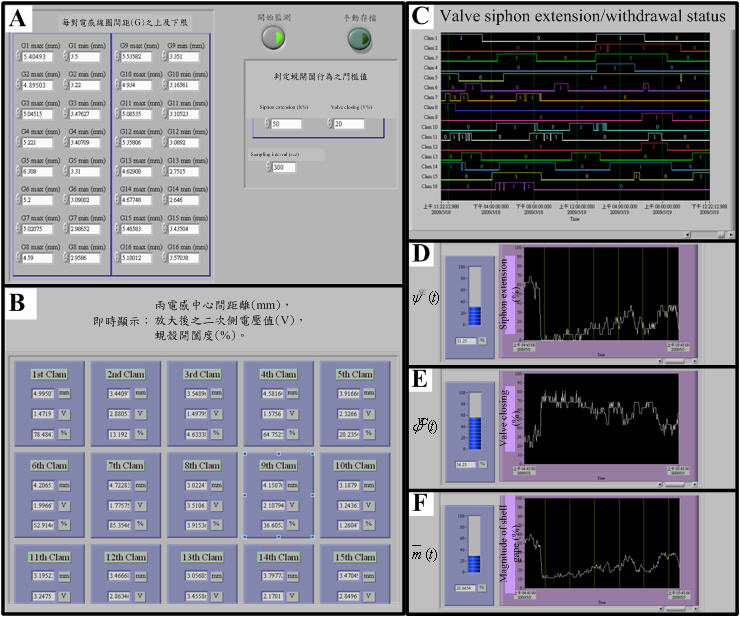This screenshot has width=740, height=617.
Task: Click the 2nd Clam voltage V value
Action: click(x=119, y=414)
